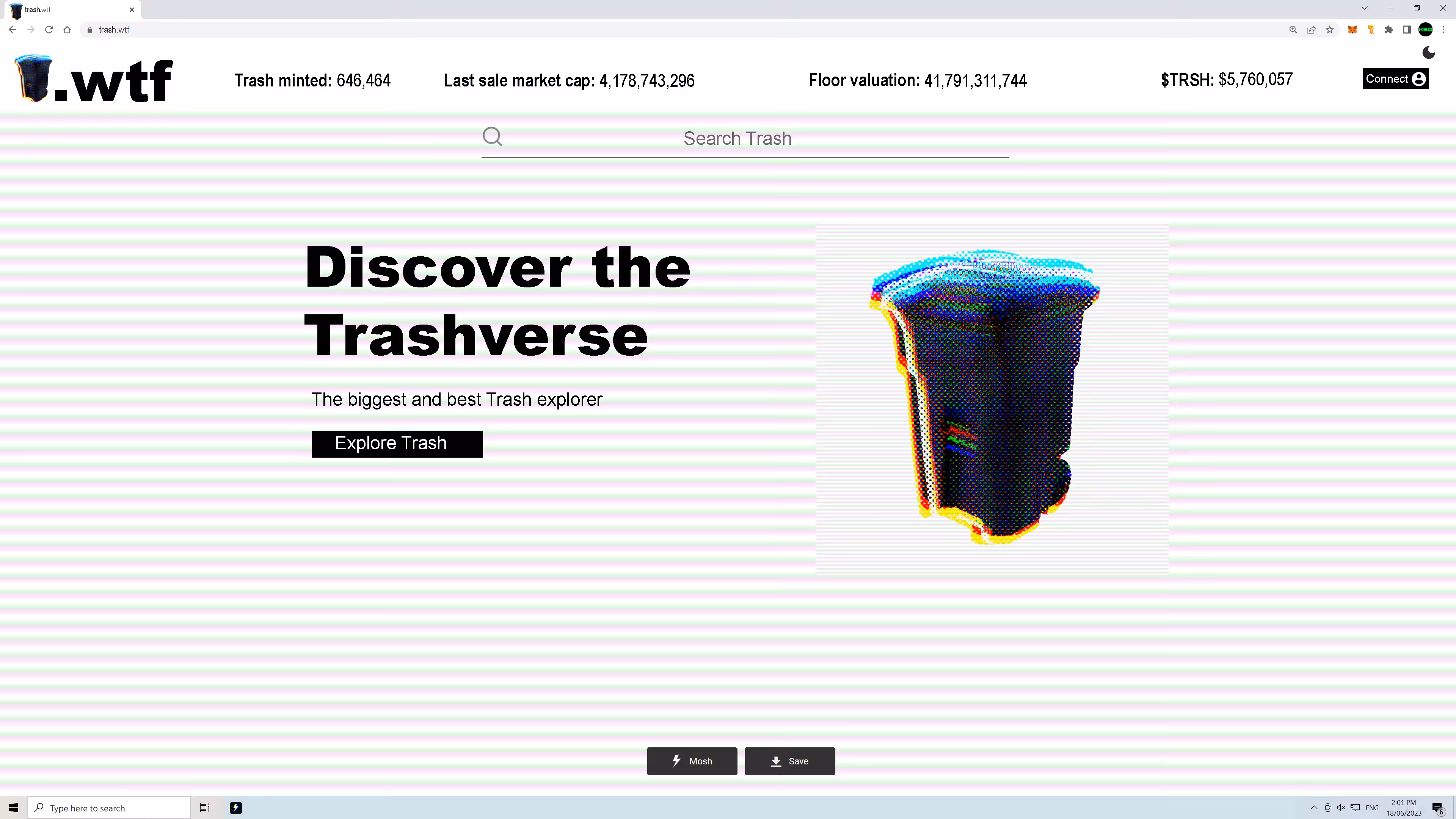This screenshot has height=819, width=1456.
Task: Open the browser zoom magnifier icon
Action: [1293, 30]
